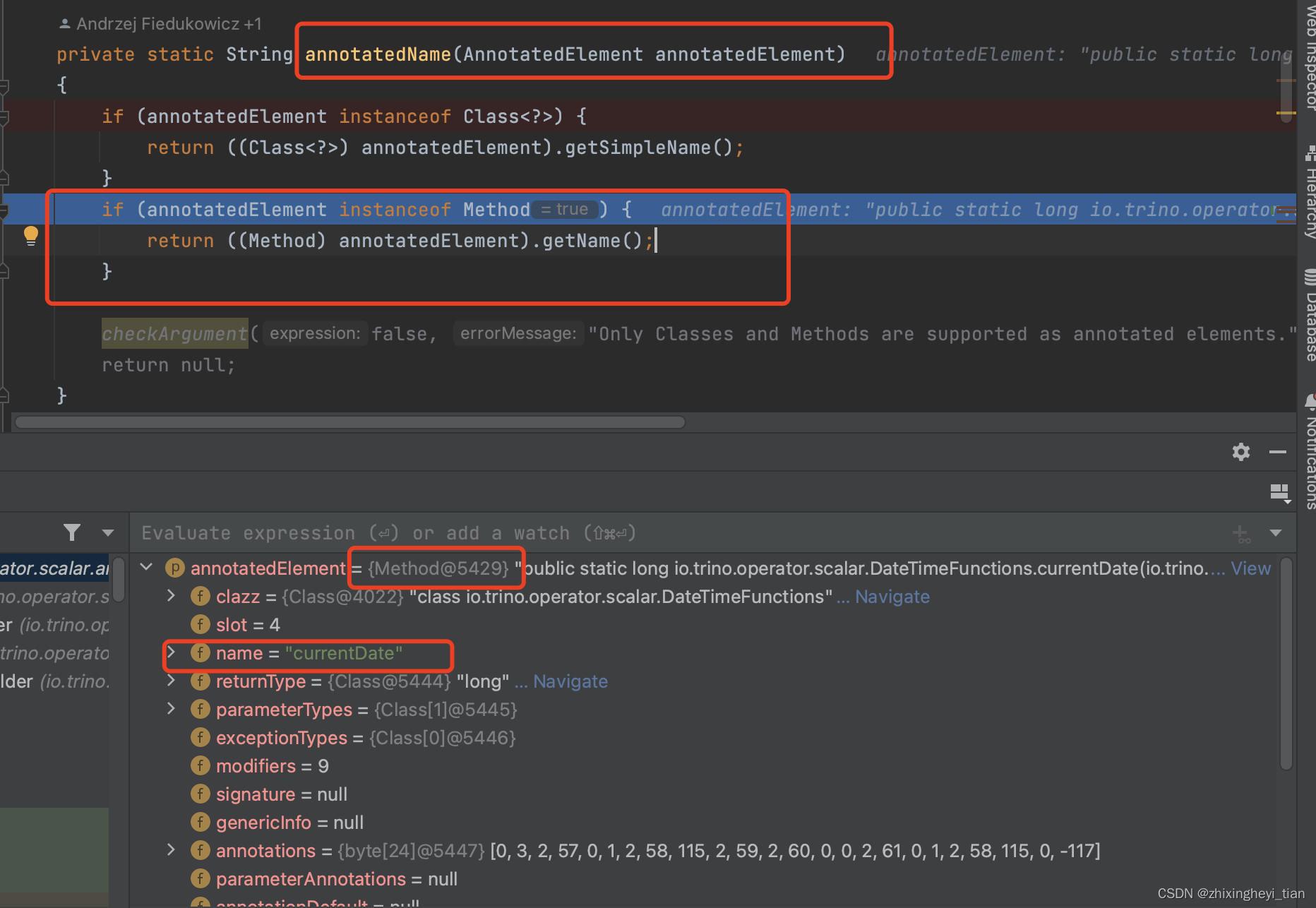
Task: Click the '= true' inline debug hint
Action: coord(565,210)
